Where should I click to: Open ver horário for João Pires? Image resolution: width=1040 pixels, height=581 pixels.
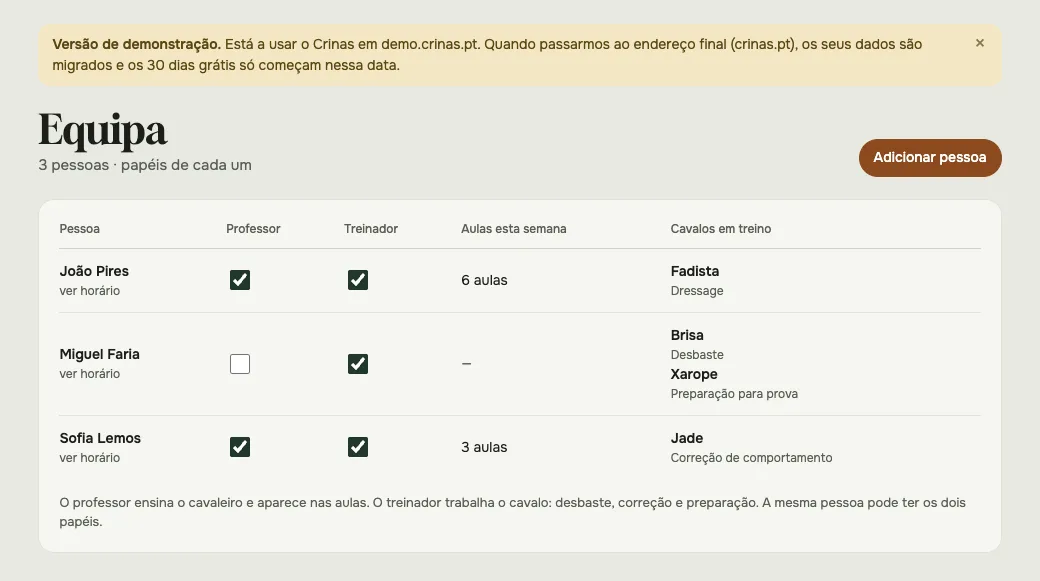click(x=90, y=290)
